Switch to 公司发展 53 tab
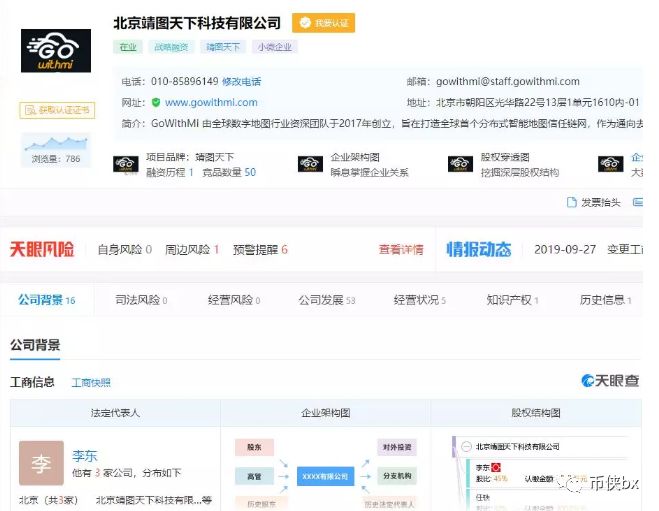This screenshot has width=659, height=511. [x=327, y=300]
